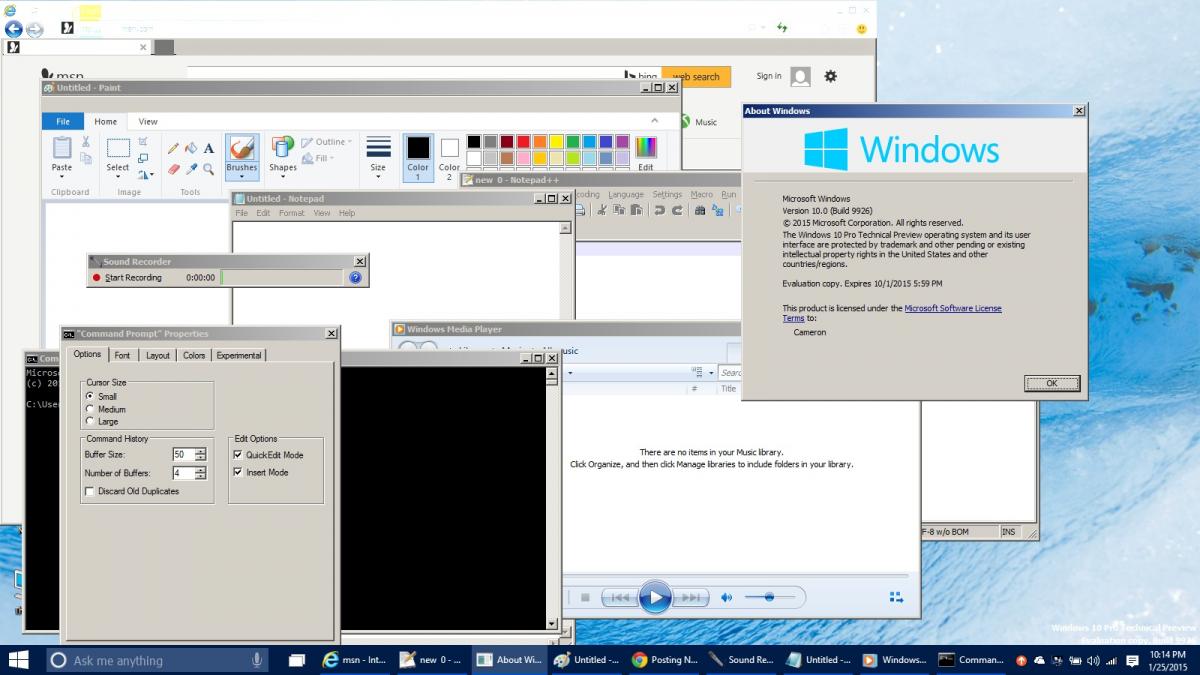Select the Pencil tool in Paint

pos(173,148)
